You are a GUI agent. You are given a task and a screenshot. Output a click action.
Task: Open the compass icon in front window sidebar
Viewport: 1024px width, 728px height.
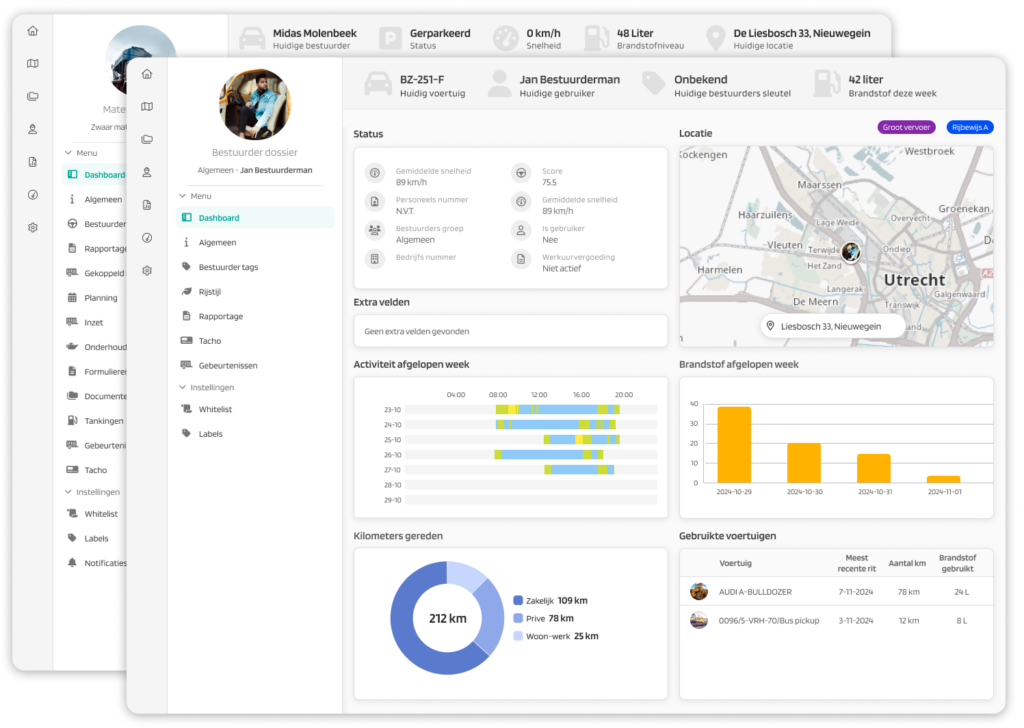pyautogui.click(x=147, y=238)
